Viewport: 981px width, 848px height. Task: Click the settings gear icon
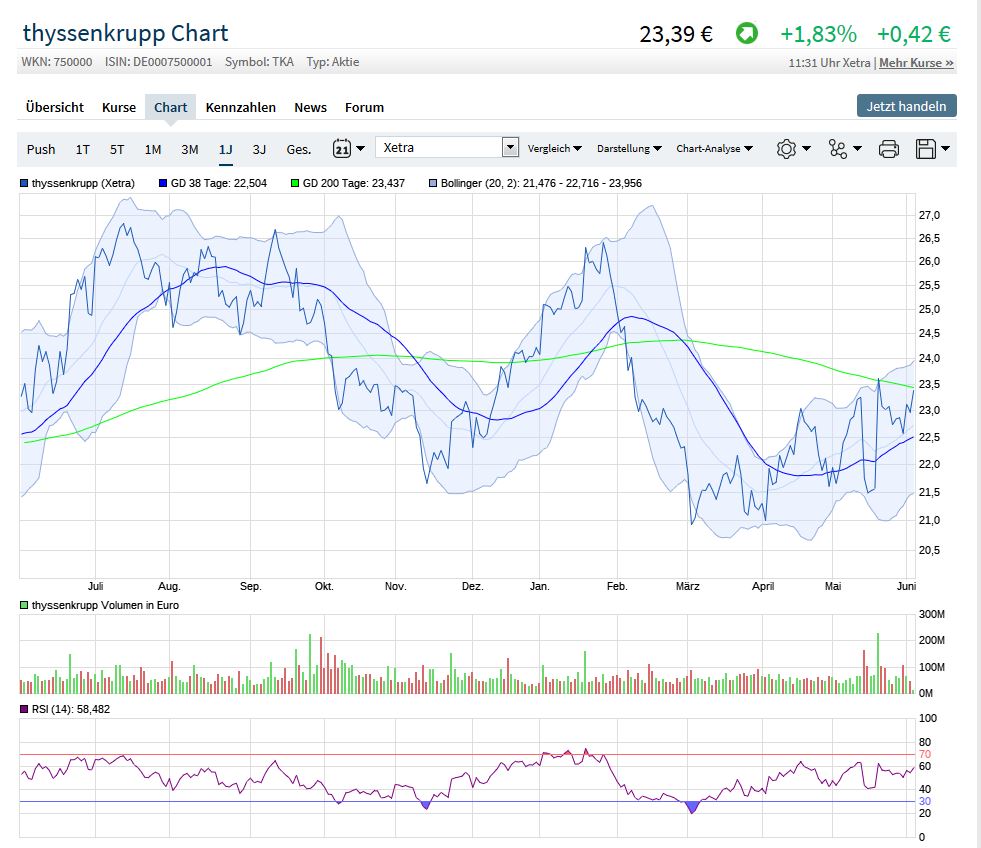pyautogui.click(x=787, y=149)
